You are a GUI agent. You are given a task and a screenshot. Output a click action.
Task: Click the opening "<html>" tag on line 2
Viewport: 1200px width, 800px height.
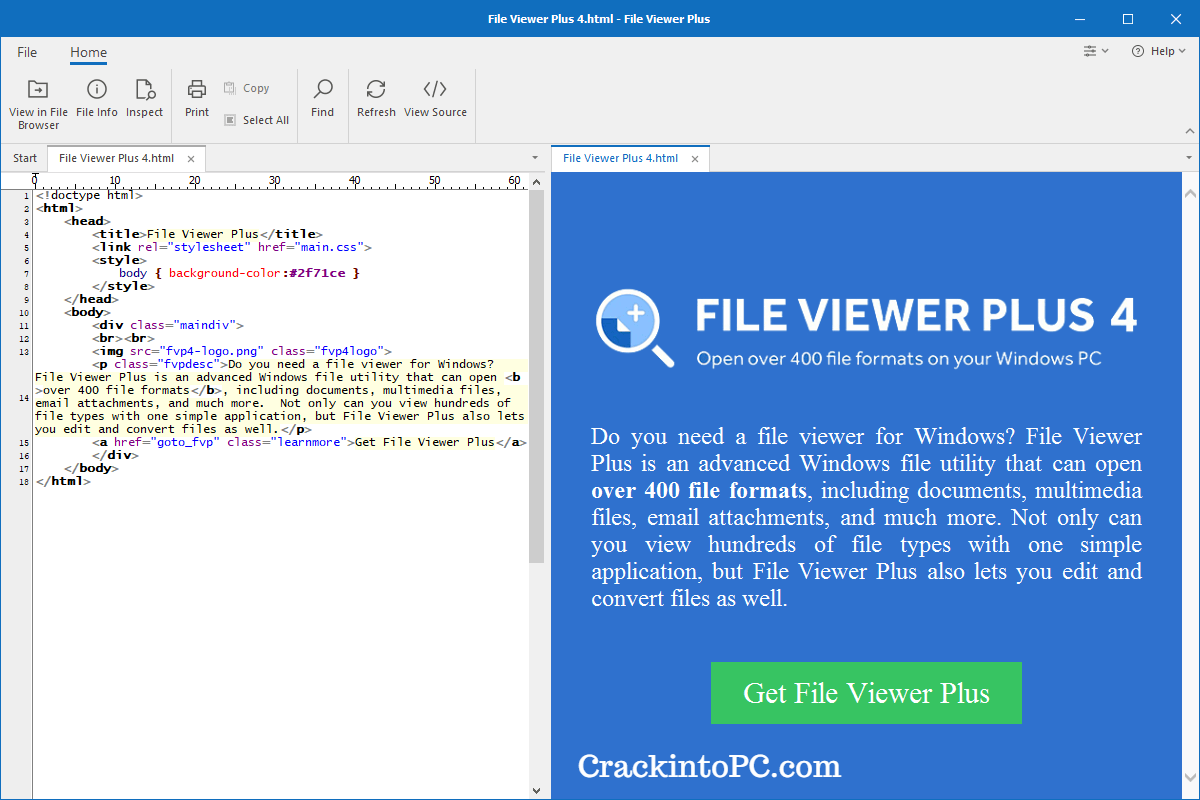(x=59, y=208)
